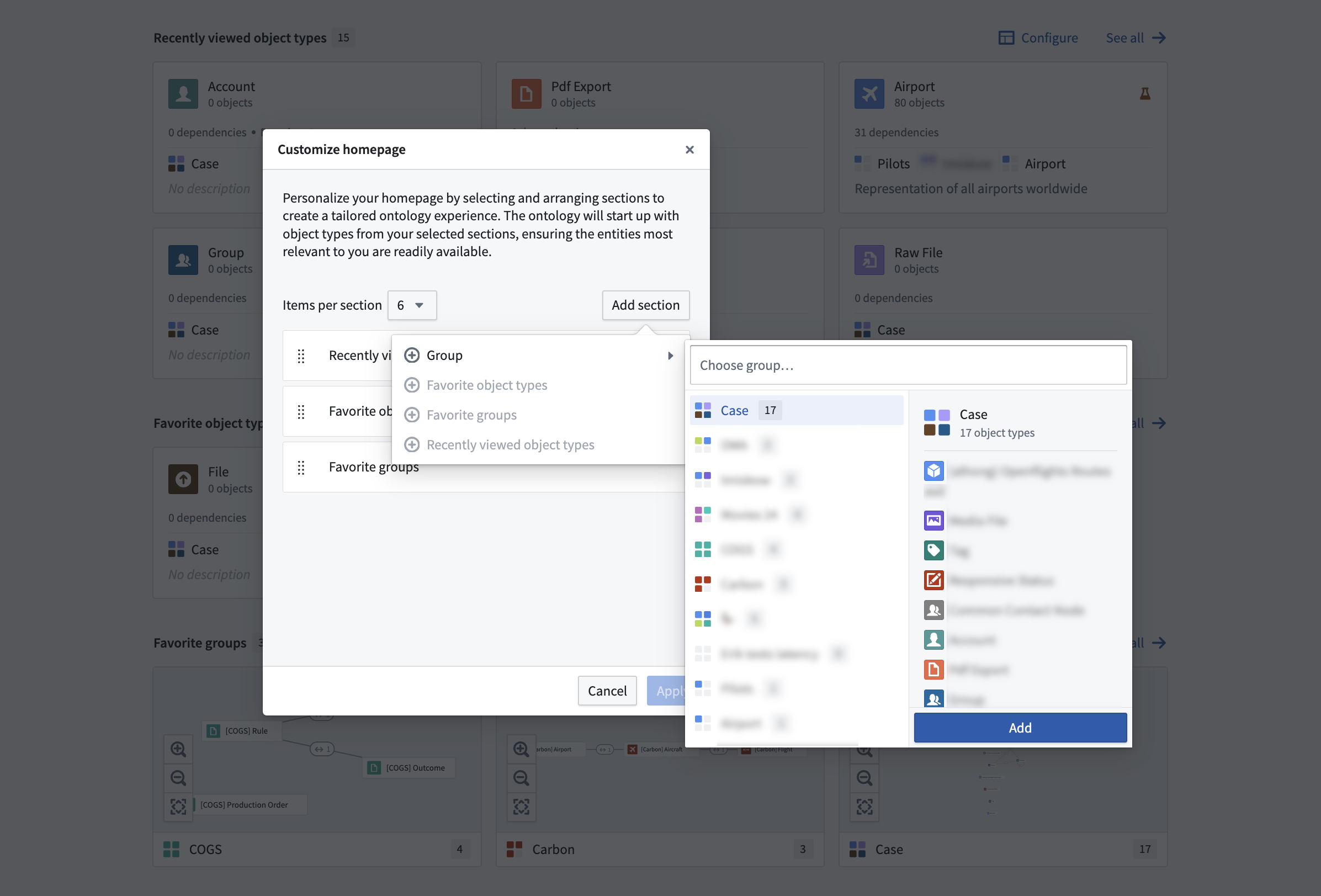Screen dimensions: 1321x896
Task: Focus the Choose group search field
Action: coord(908,365)
